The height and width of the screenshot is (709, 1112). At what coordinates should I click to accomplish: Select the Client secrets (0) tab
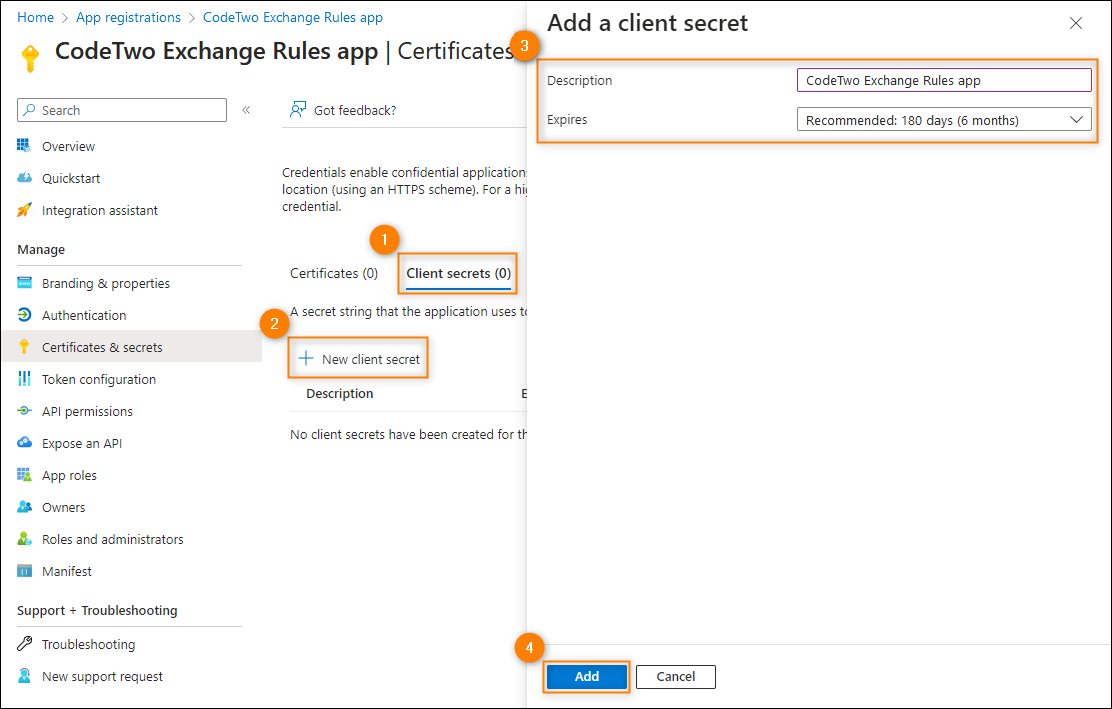[x=458, y=273]
